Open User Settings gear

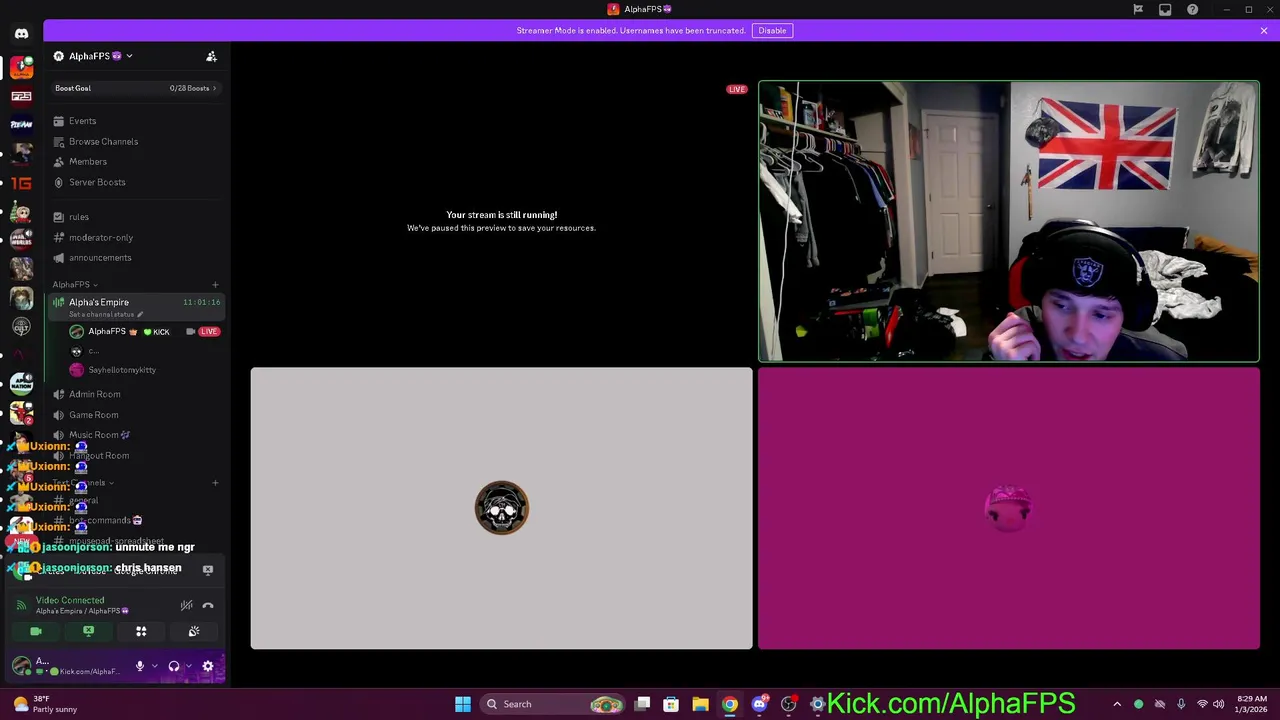[208, 666]
